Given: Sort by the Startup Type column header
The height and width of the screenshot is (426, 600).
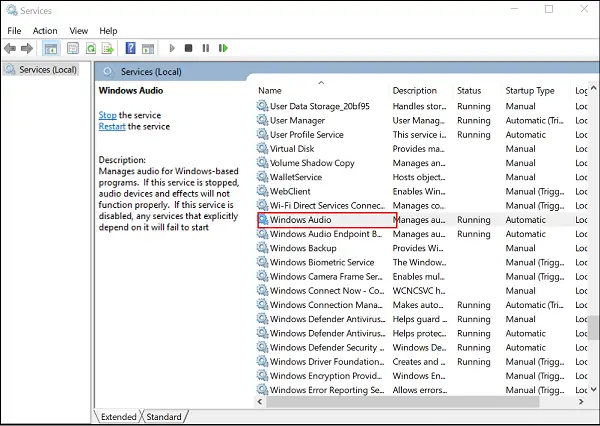Looking at the screenshot, I should pyautogui.click(x=530, y=91).
